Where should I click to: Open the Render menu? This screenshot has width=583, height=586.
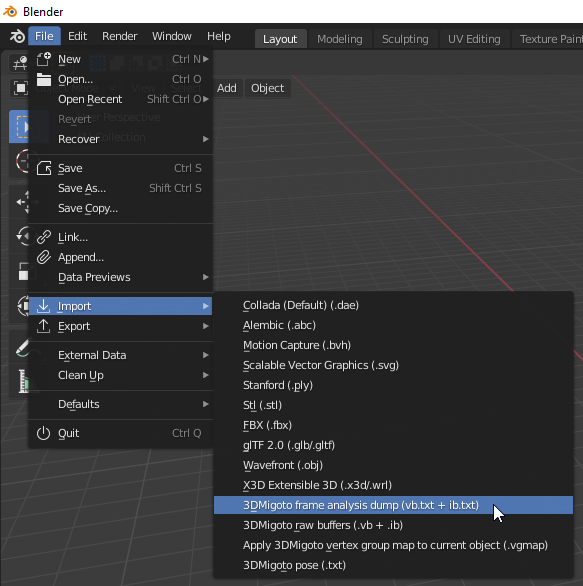pyautogui.click(x=120, y=36)
